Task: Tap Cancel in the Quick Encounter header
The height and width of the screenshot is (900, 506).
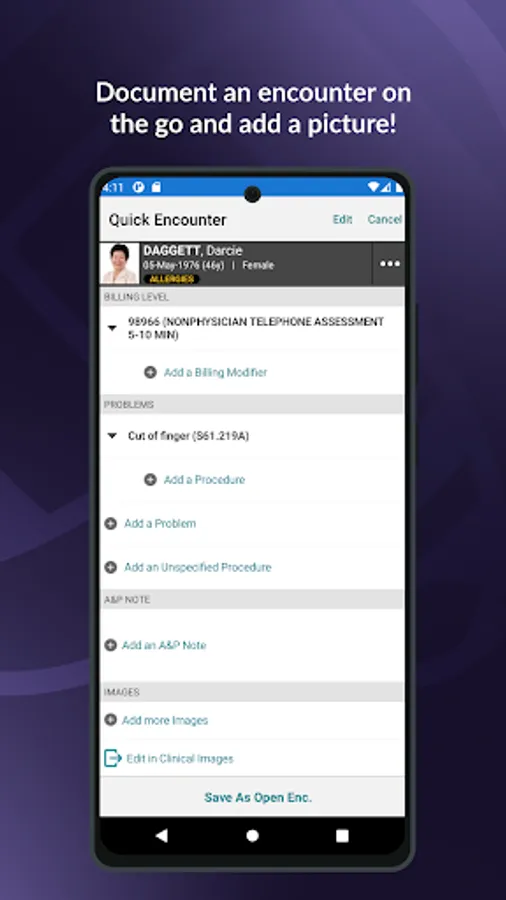Action: tap(384, 219)
